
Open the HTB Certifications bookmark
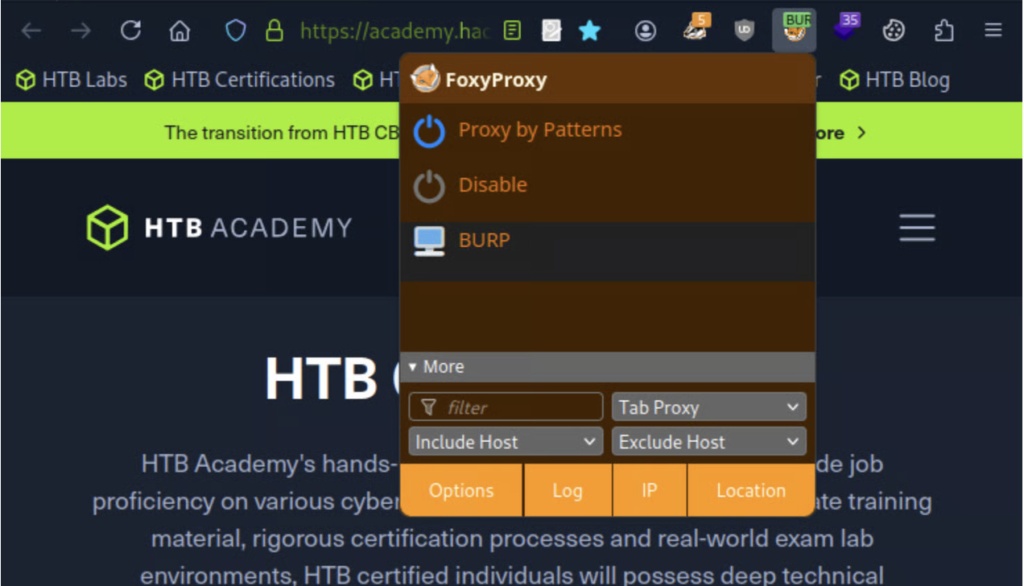[240, 80]
